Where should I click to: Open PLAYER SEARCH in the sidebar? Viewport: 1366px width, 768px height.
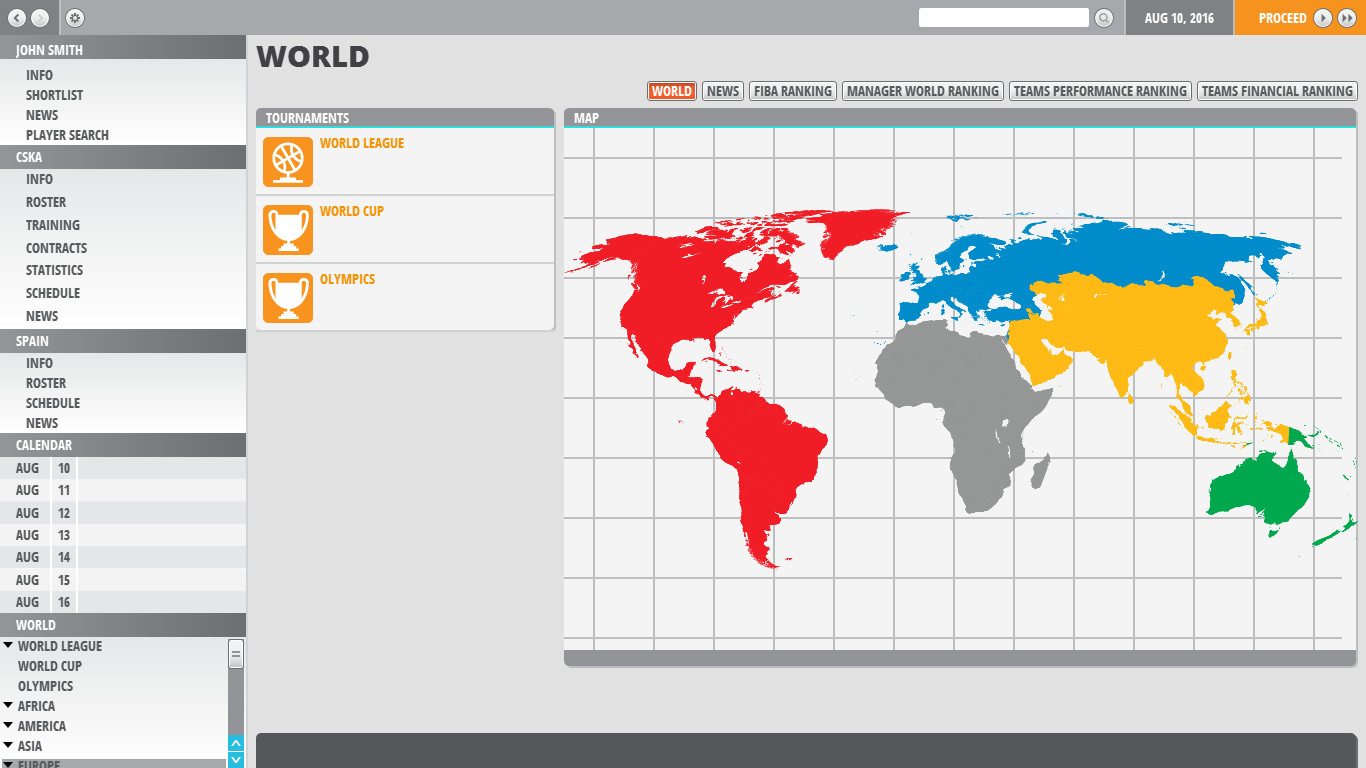point(66,135)
